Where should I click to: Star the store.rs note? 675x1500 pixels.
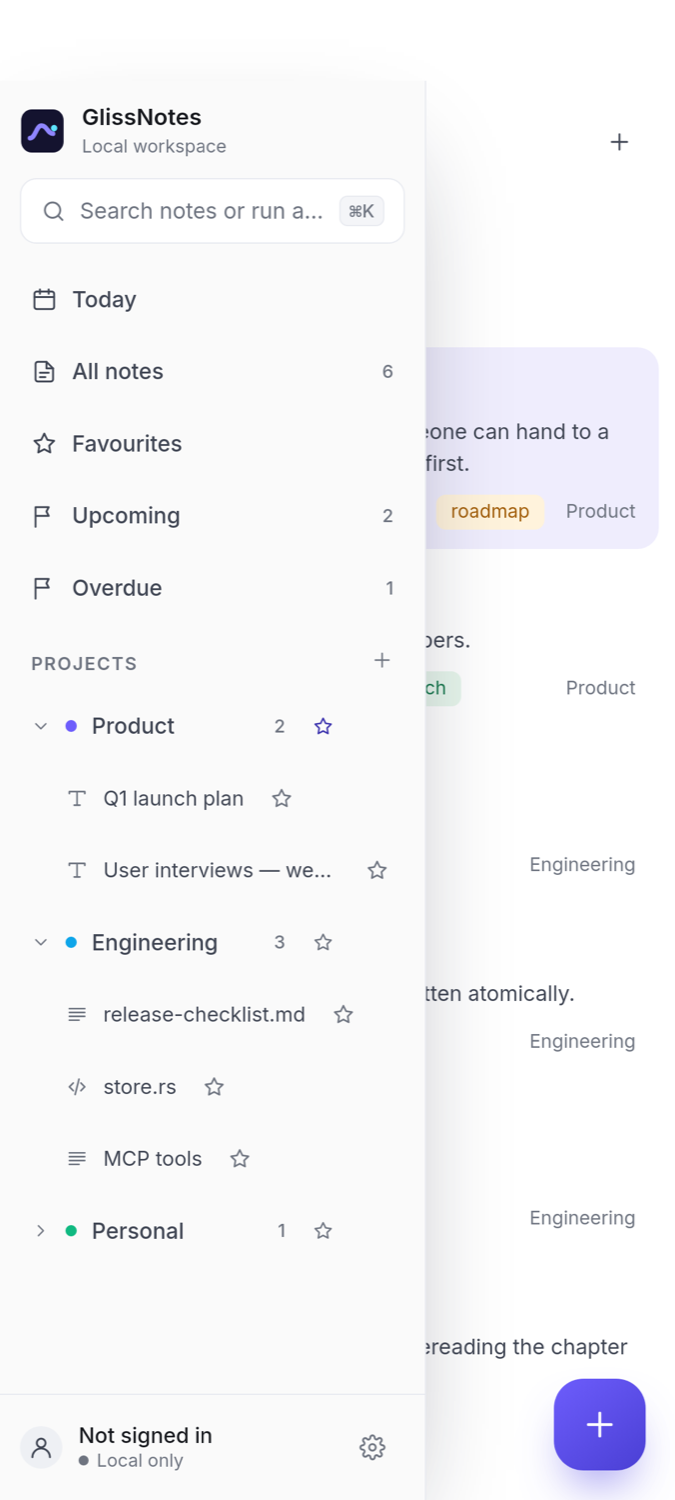pos(214,1087)
